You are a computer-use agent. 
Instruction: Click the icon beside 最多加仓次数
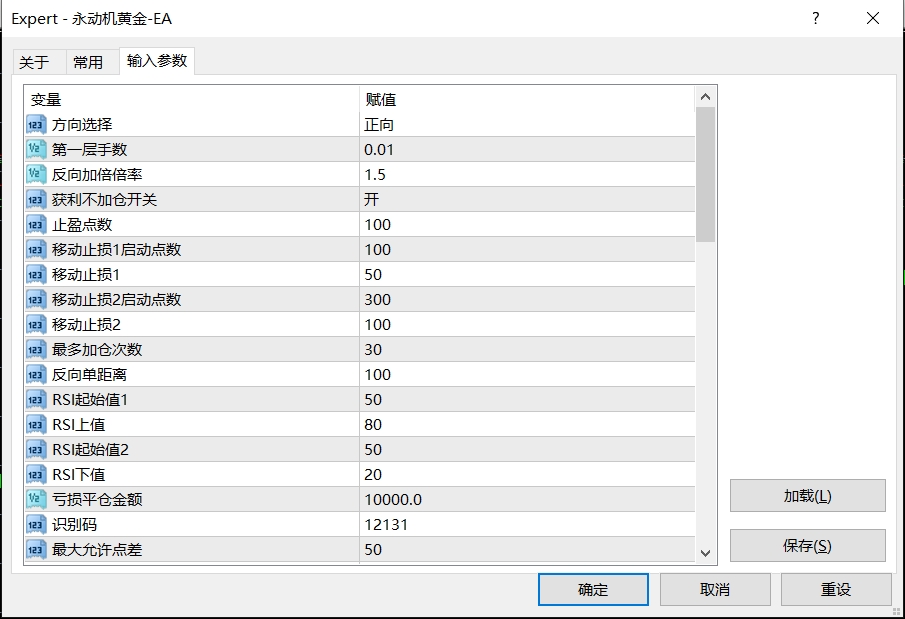coord(36,350)
